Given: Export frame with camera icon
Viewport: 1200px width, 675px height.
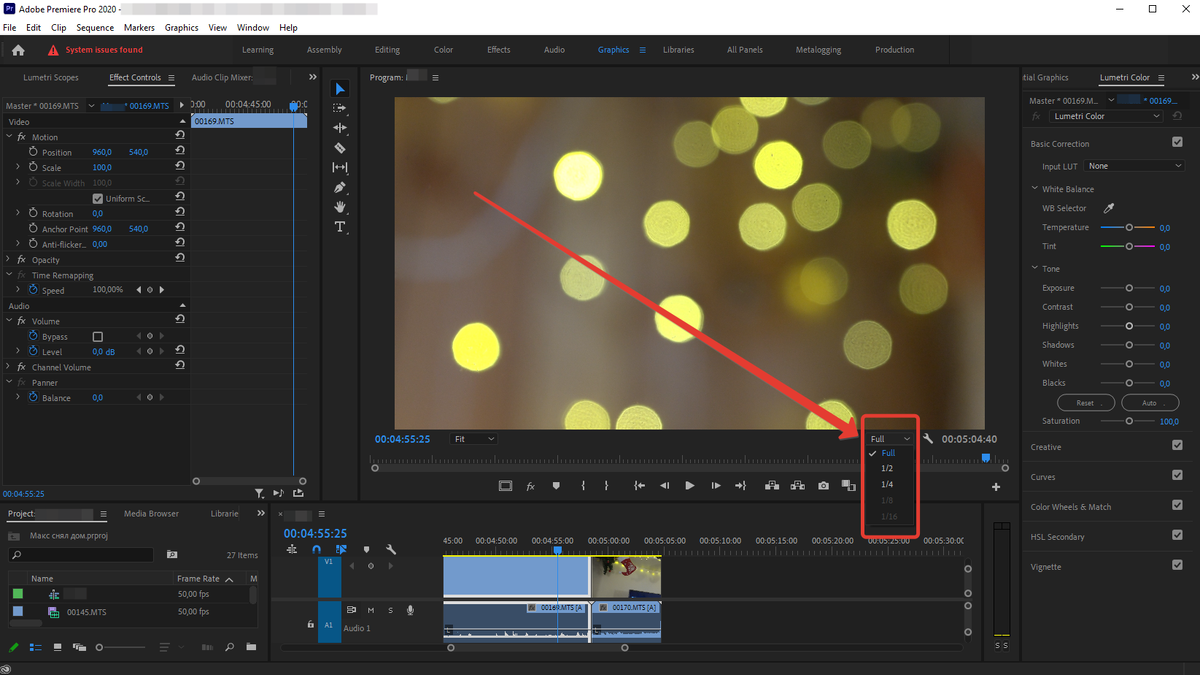Looking at the screenshot, I should [x=823, y=486].
